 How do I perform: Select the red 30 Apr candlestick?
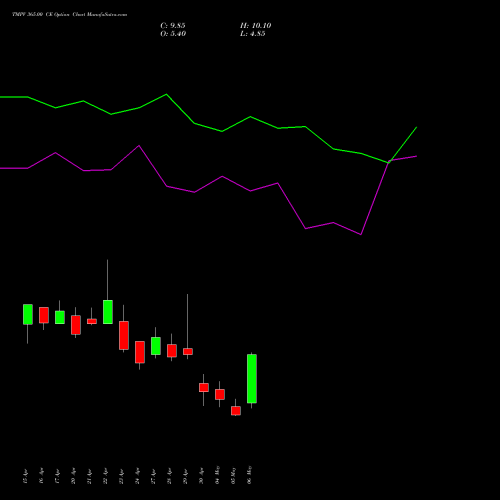click(204, 387)
